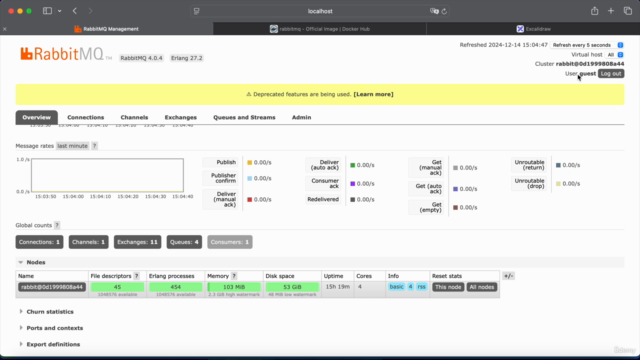Change the last minute message rates range

[72, 146]
